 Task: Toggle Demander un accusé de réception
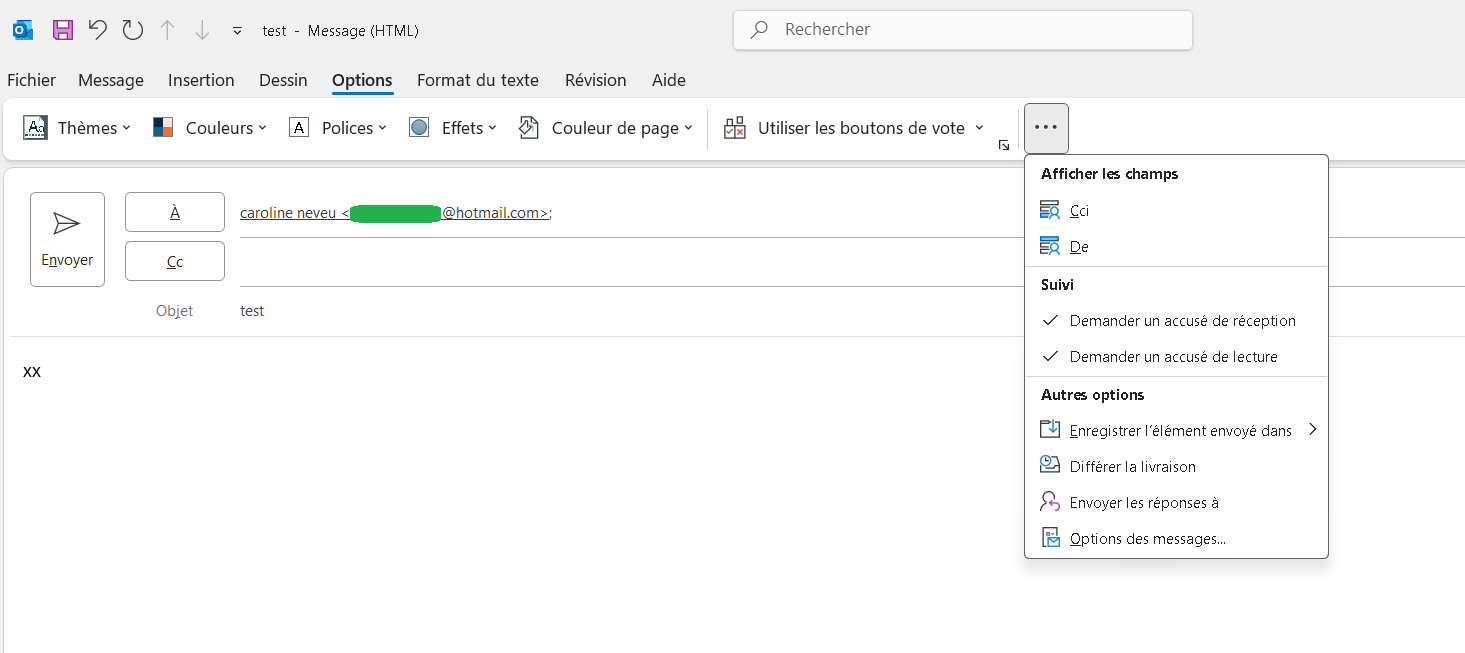1176,321
